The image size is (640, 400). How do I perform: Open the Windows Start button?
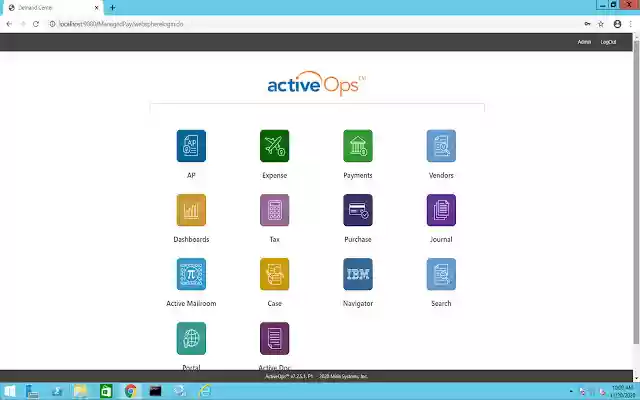pyautogui.click(x=10, y=391)
